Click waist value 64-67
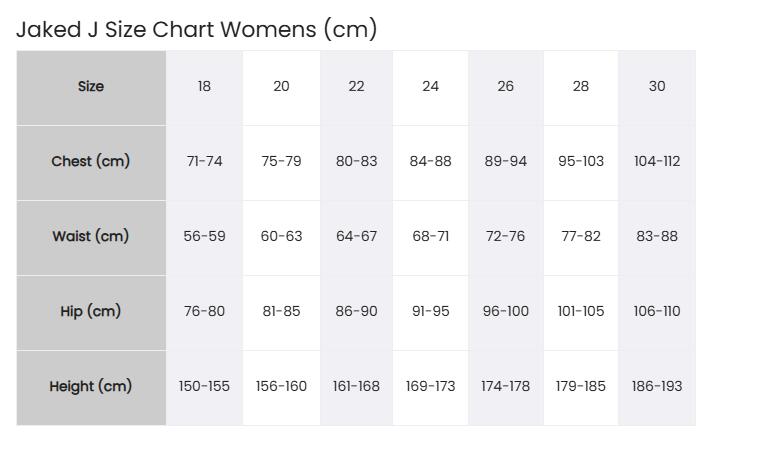Viewport: 757px width, 466px height. click(356, 236)
